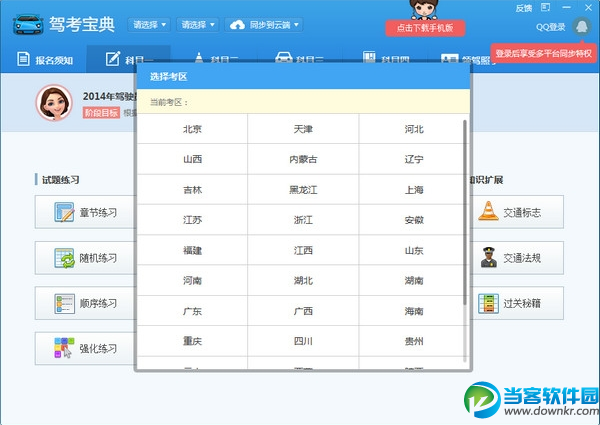The width and height of the screenshot is (600, 425).
Task: Select 河南 exam region
Action: click(x=192, y=280)
